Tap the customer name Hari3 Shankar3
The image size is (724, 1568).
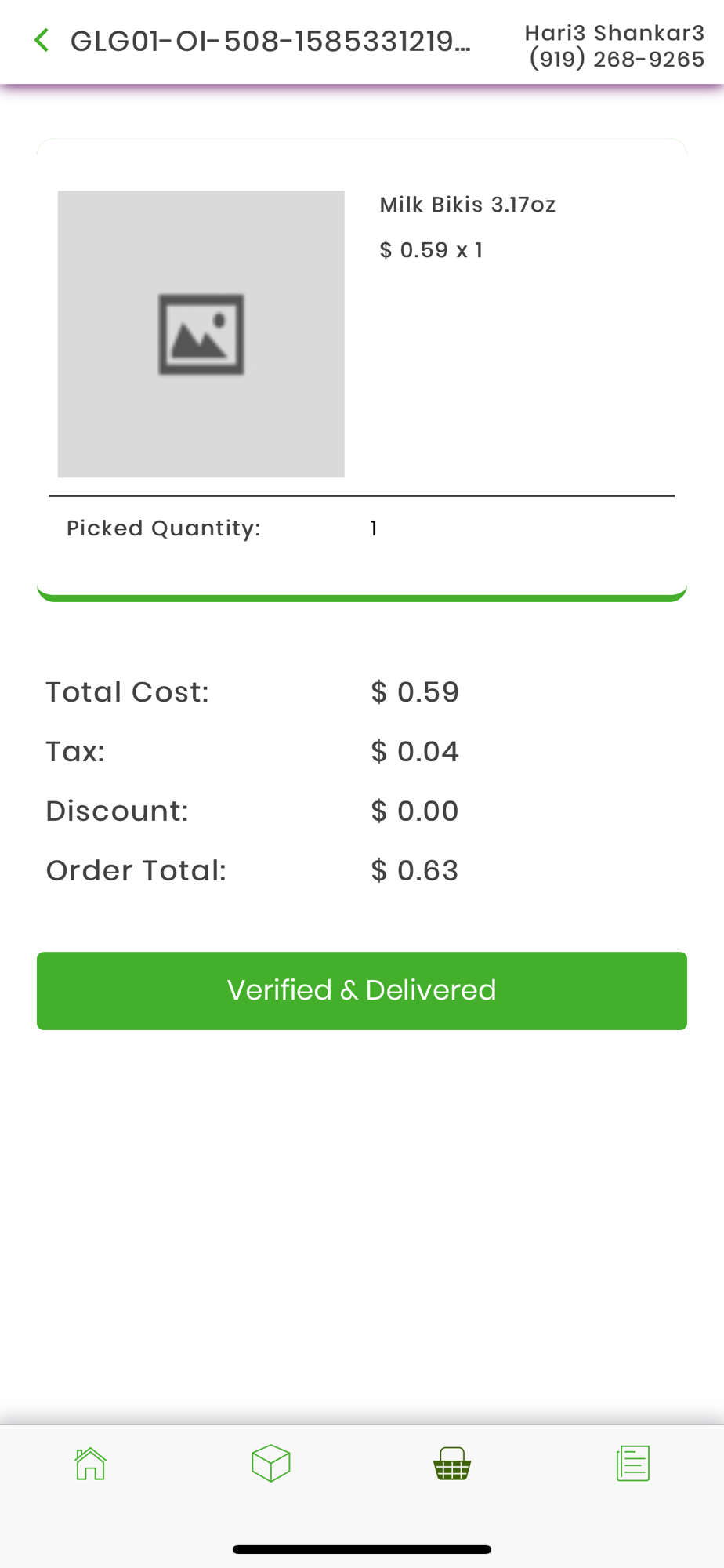pos(614,33)
